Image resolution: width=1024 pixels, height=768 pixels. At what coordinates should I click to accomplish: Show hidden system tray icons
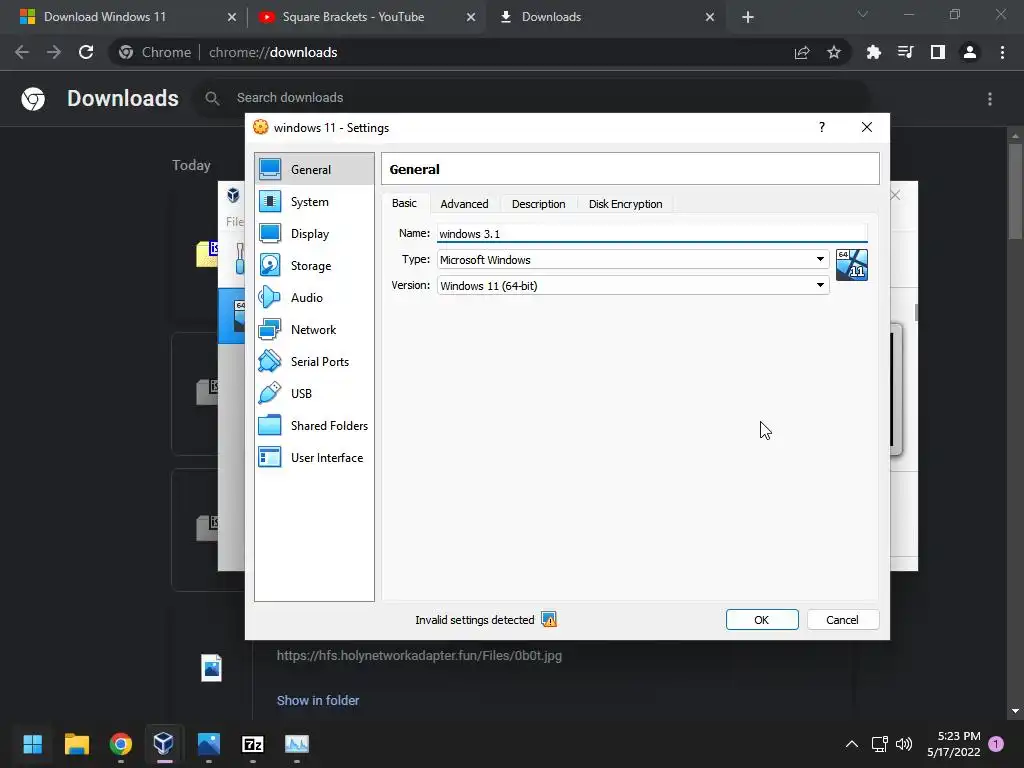pyautogui.click(x=852, y=744)
